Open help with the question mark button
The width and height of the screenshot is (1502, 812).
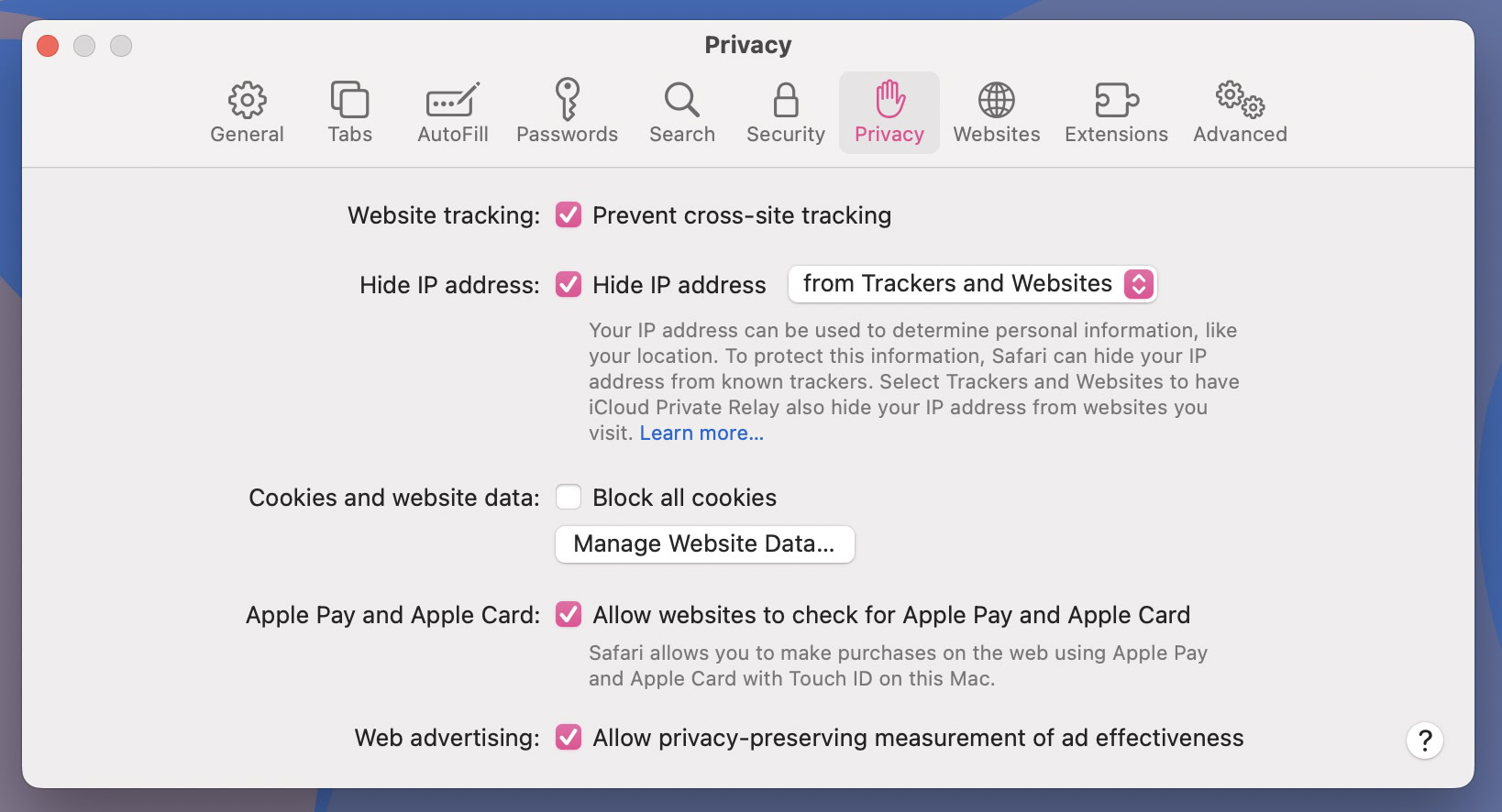coord(1424,741)
